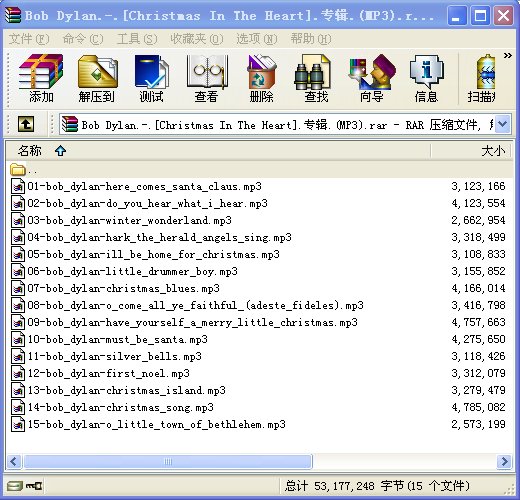Launch the 向导 (Wizard) icon

click(x=372, y=79)
